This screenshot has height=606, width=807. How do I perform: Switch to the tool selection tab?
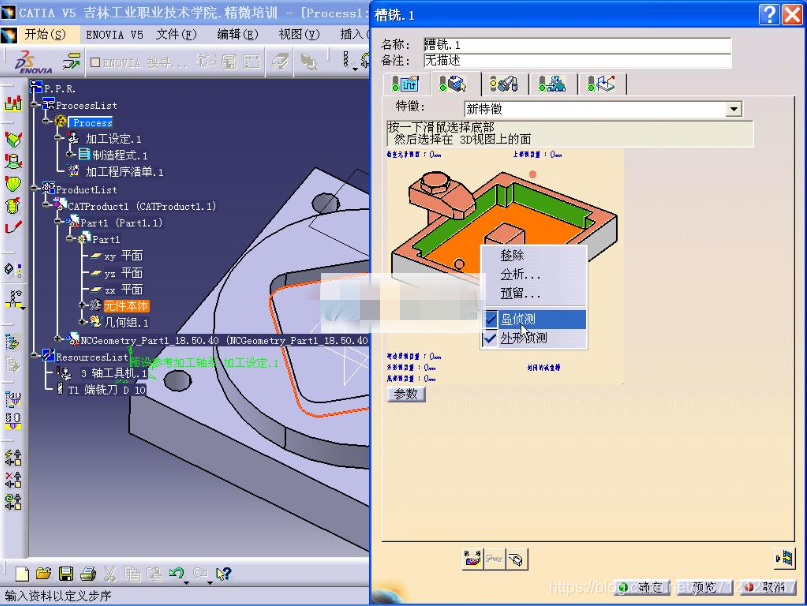pos(504,84)
